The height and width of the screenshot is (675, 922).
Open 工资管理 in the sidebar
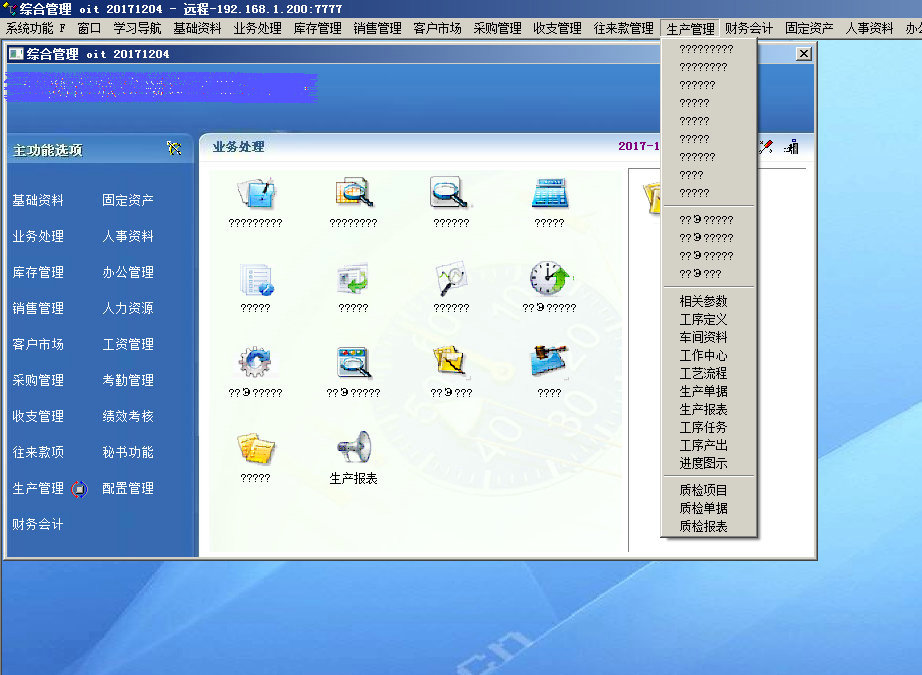128,344
